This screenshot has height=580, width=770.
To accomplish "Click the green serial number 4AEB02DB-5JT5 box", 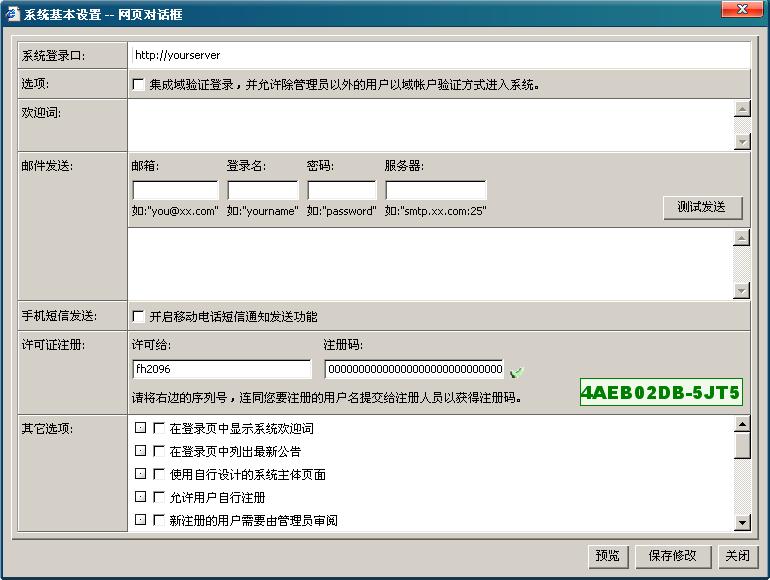I will pos(661,392).
